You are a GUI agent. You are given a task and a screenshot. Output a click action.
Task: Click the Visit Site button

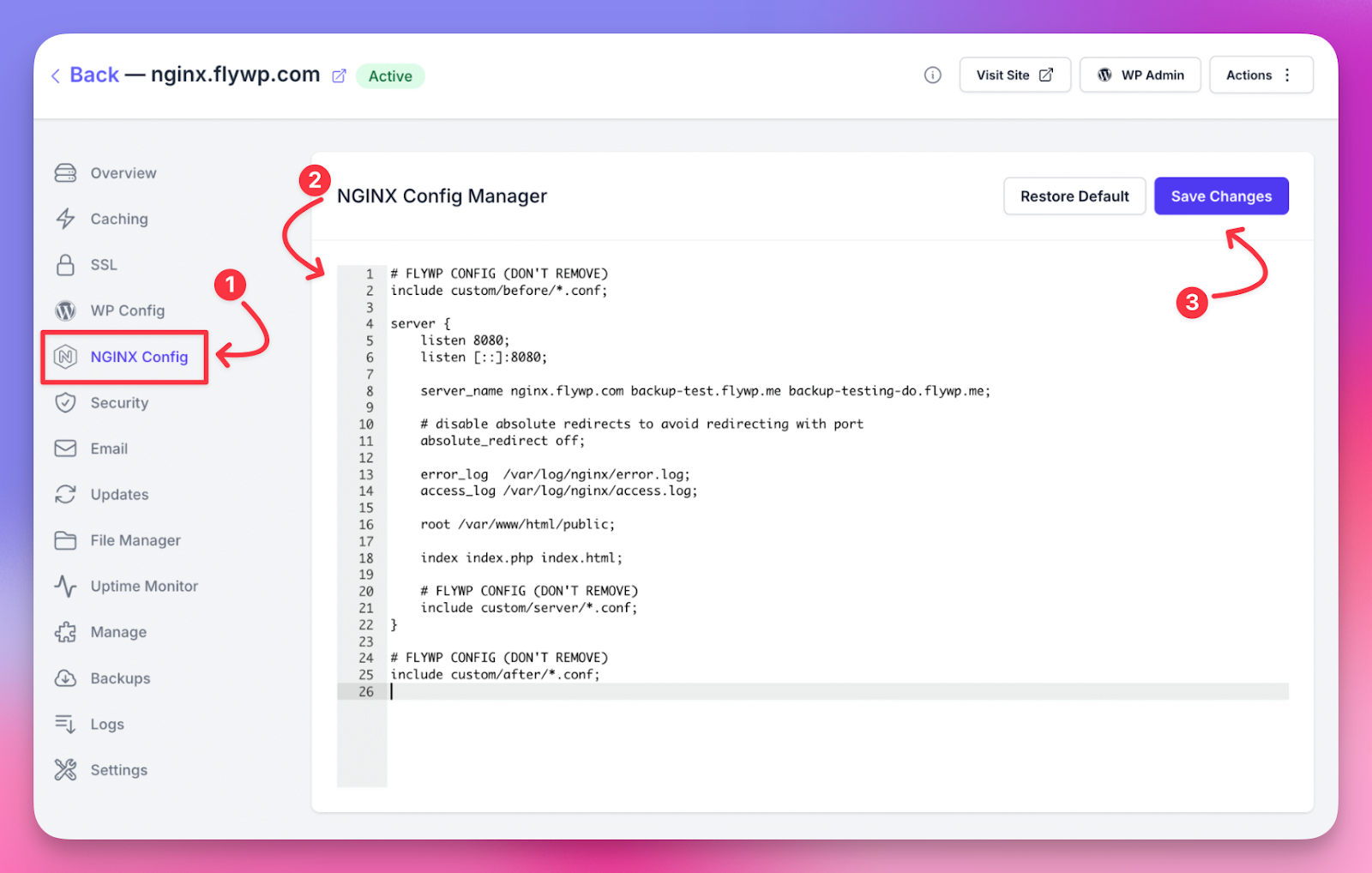click(1015, 75)
